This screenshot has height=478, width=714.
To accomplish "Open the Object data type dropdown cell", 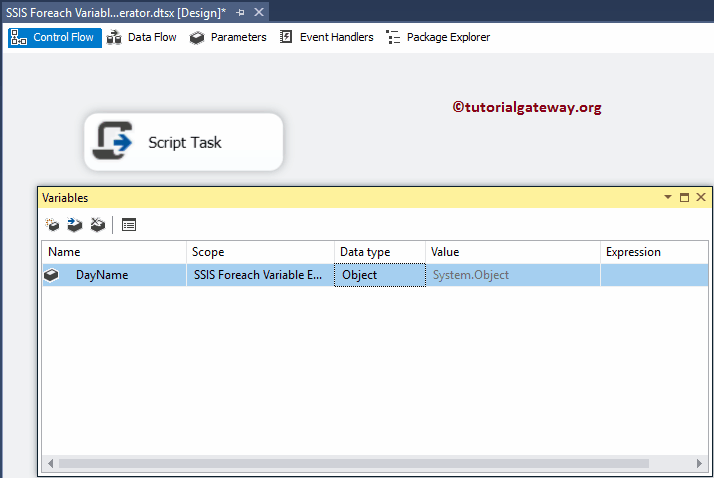I will point(380,275).
